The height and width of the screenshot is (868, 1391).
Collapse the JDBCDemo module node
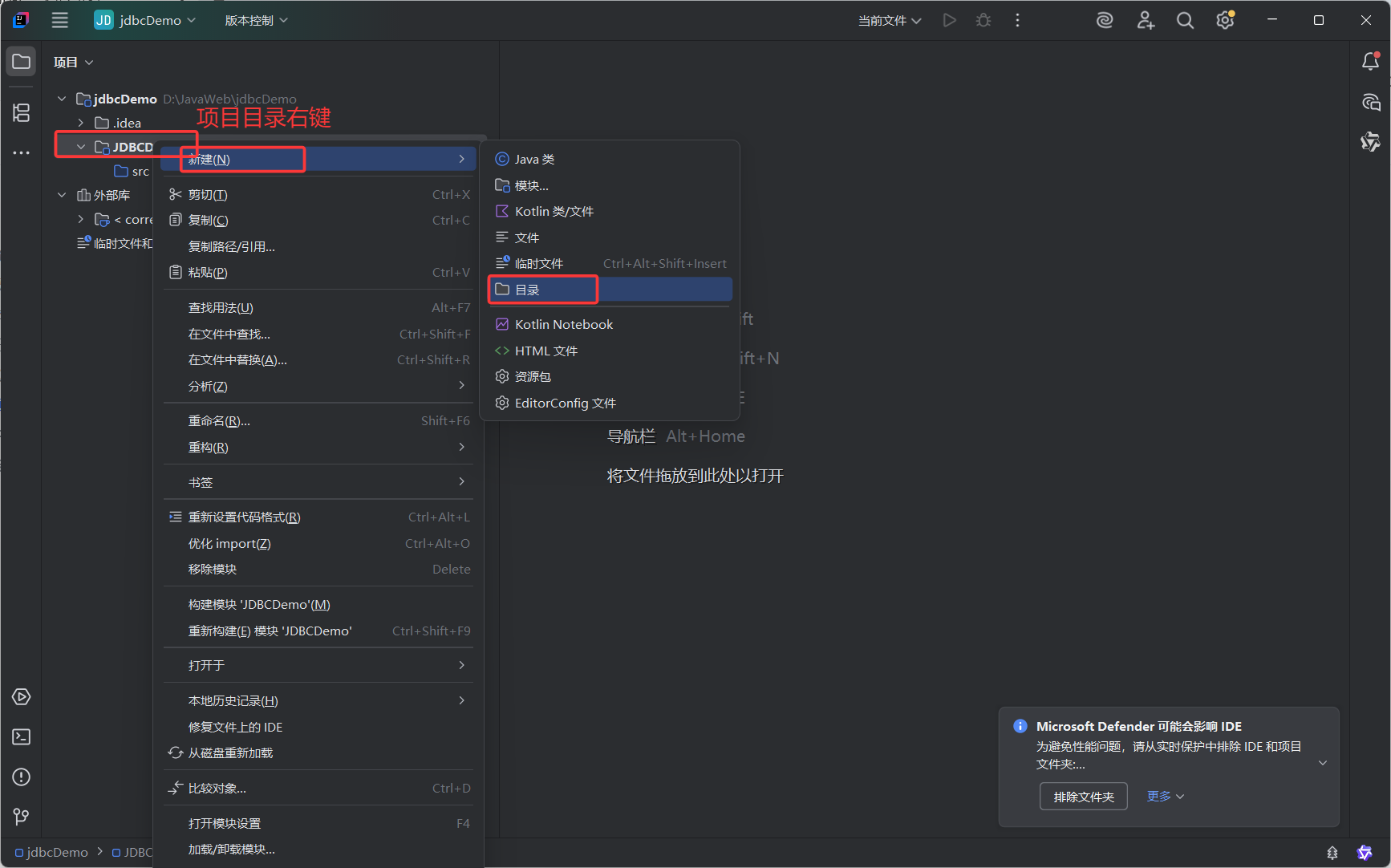[81, 147]
